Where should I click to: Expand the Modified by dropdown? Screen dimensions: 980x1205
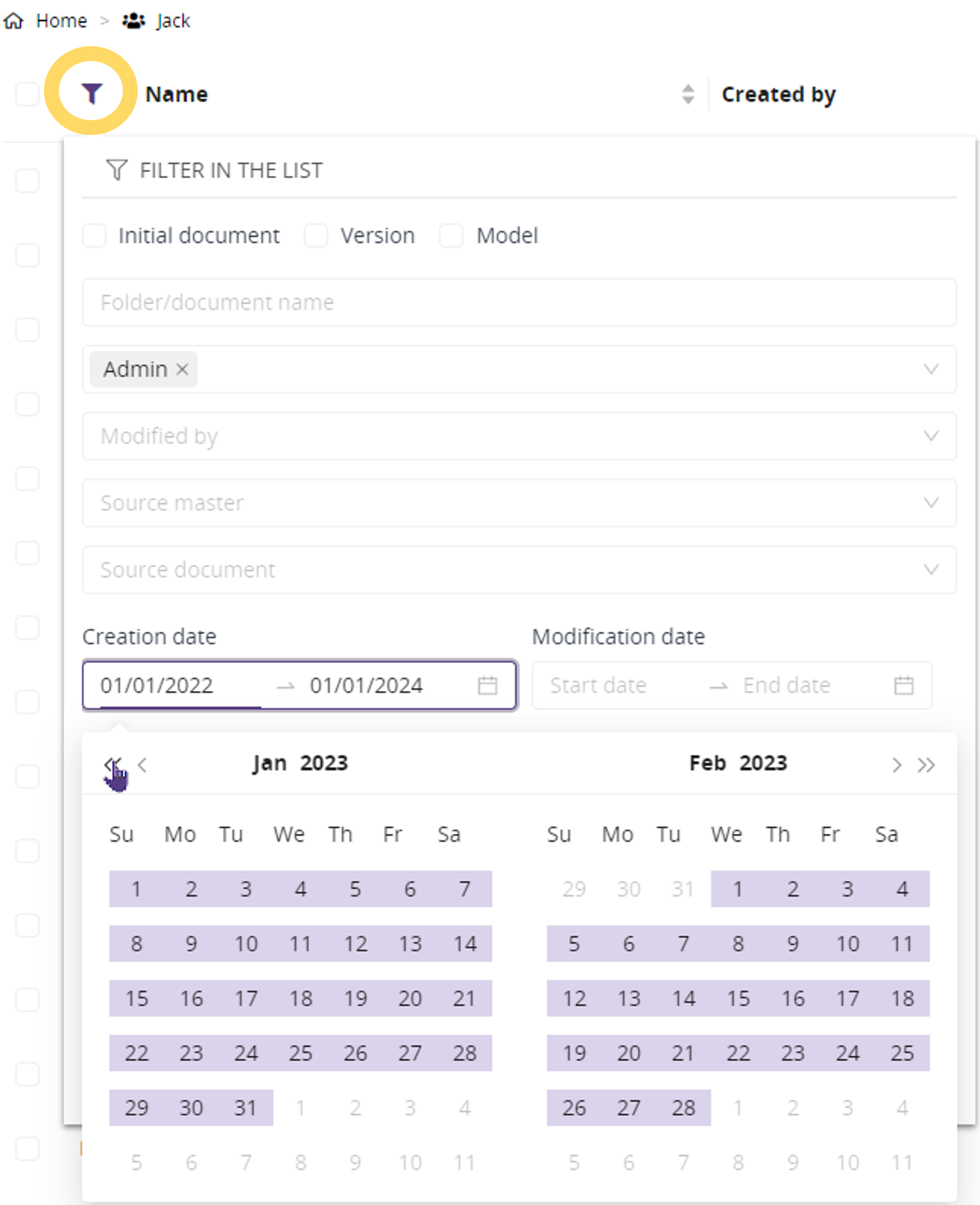930,436
